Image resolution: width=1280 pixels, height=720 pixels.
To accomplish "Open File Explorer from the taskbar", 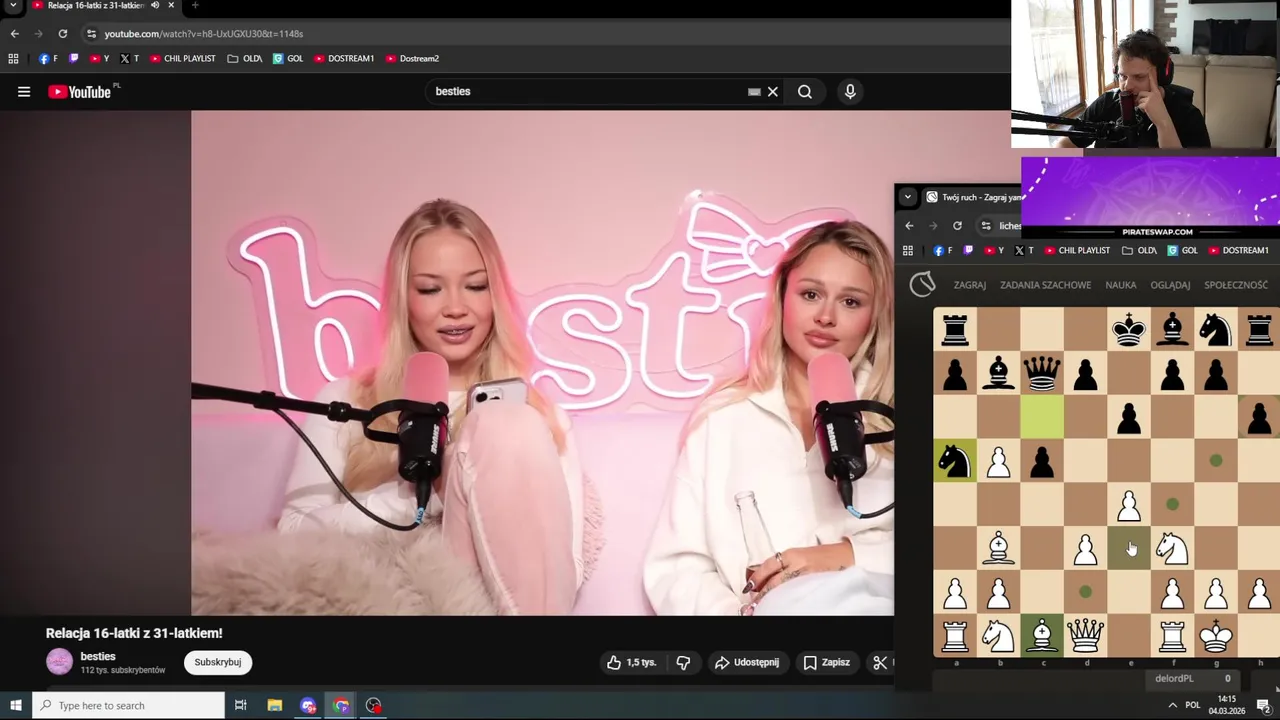I will pos(275,706).
